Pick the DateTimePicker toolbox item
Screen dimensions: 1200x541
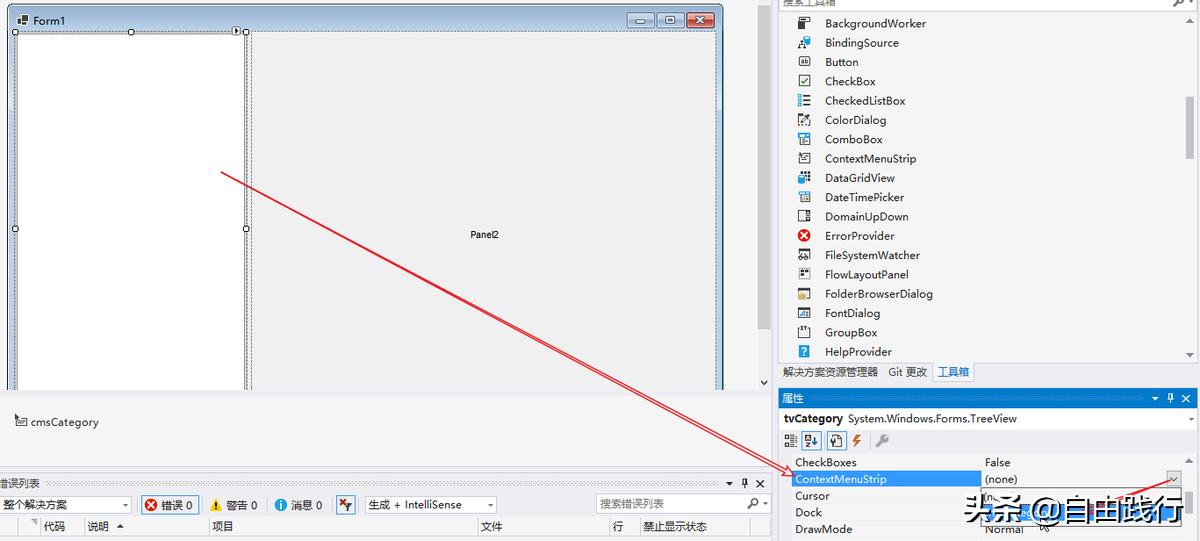865,197
